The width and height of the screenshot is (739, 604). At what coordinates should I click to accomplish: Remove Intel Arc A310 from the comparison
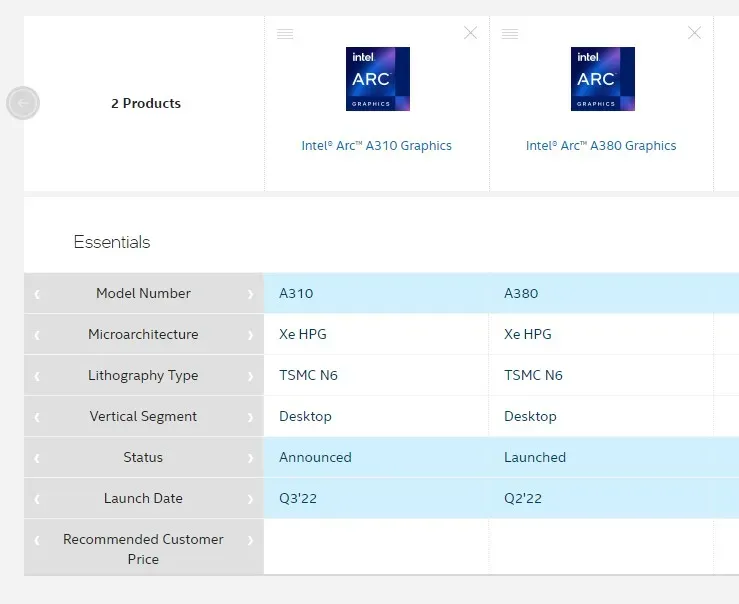(x=470, y=33)
